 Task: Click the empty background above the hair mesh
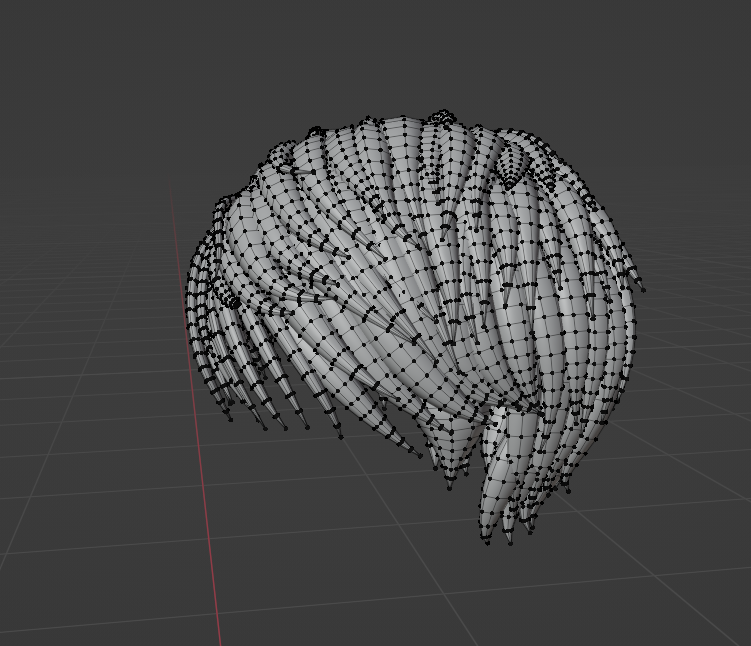[400, 50]
